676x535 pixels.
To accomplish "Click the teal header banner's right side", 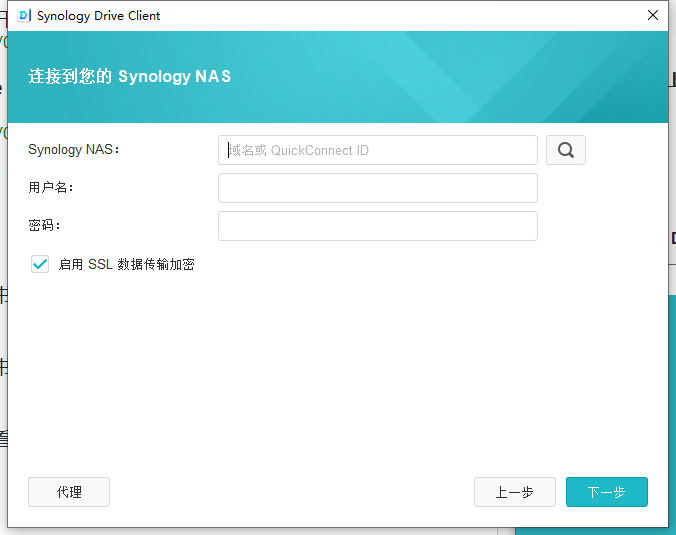I will coord(560,78).
